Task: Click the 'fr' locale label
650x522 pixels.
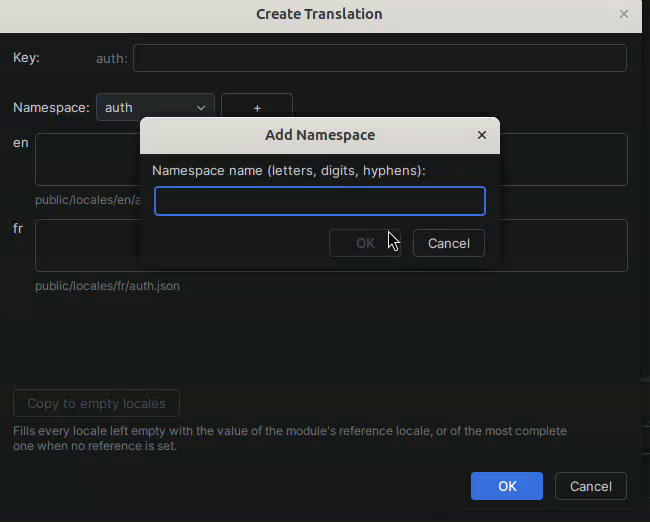Action: tap(18, 228)
